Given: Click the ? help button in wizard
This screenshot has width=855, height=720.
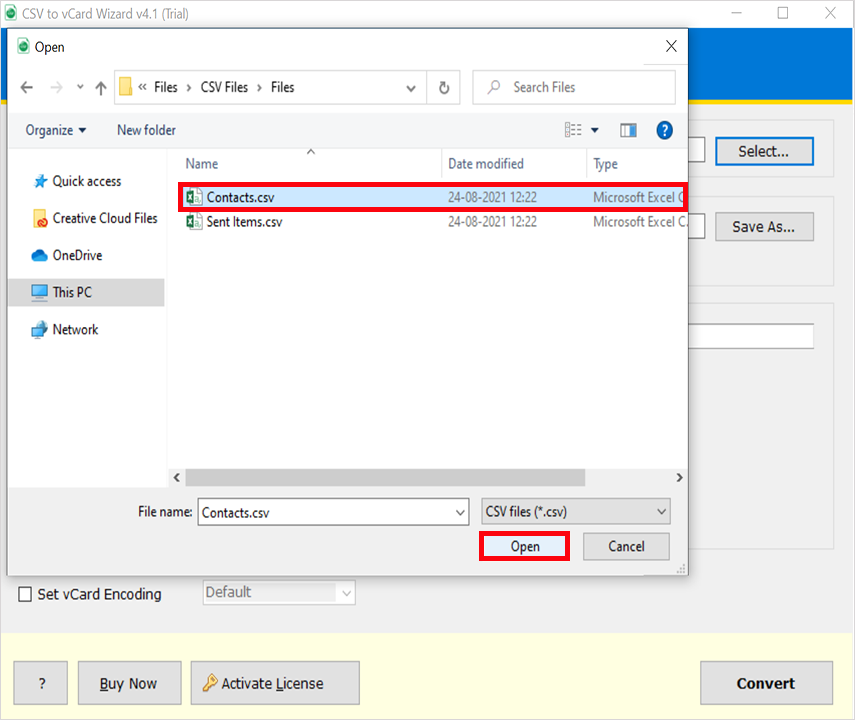Looking at the screenshot, I should point(41,683).
